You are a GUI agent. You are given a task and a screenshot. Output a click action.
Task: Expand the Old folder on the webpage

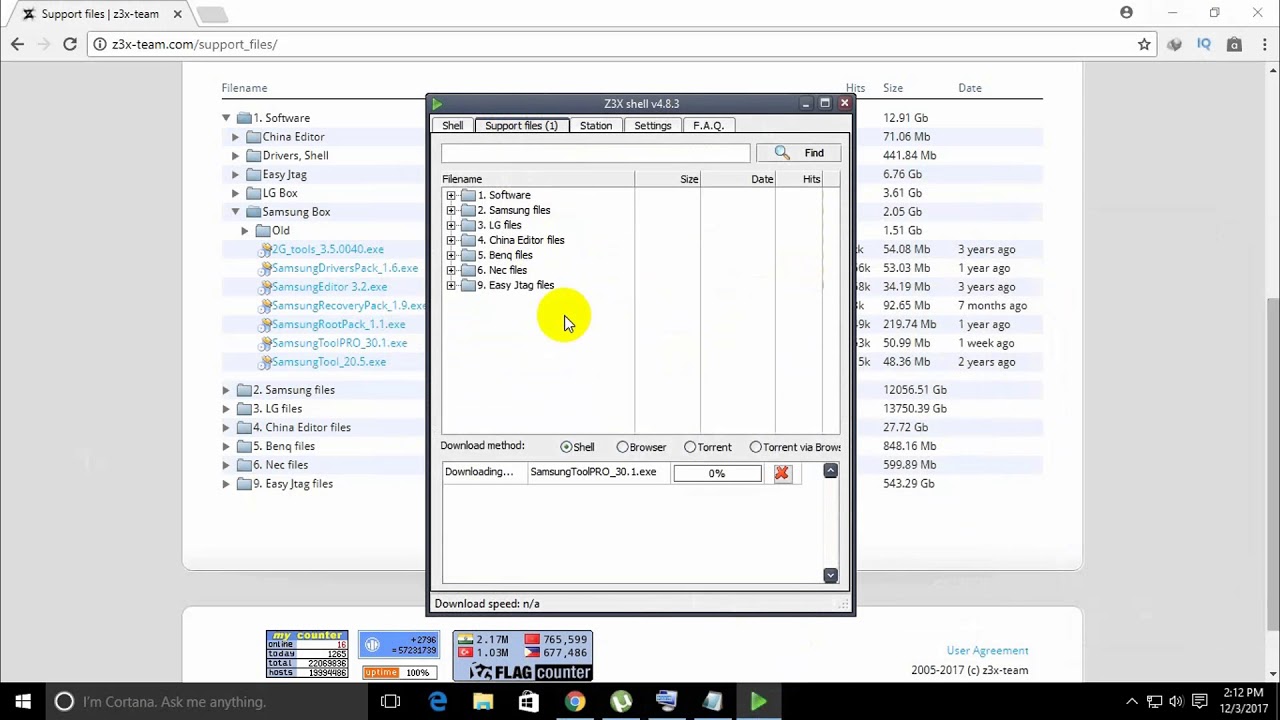coord(245,231)
